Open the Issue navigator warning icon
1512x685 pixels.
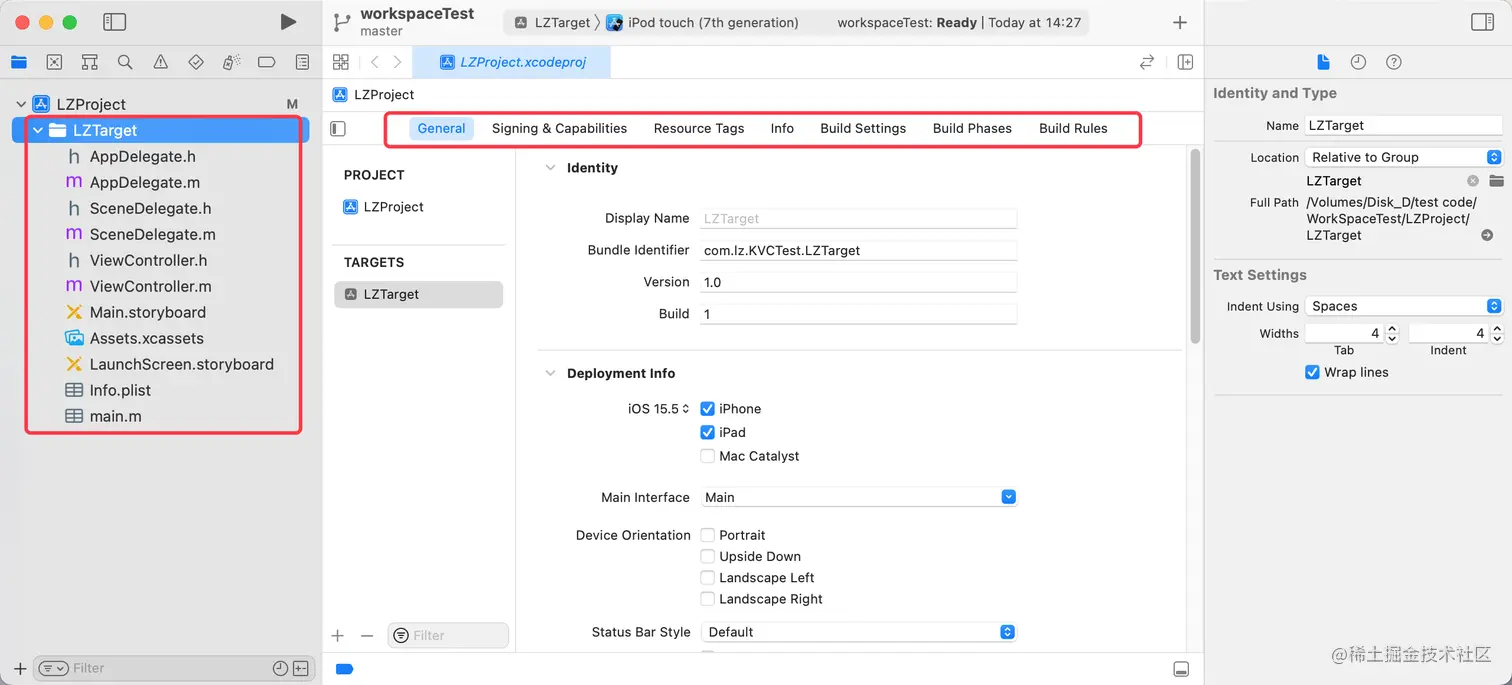(160, 62)
